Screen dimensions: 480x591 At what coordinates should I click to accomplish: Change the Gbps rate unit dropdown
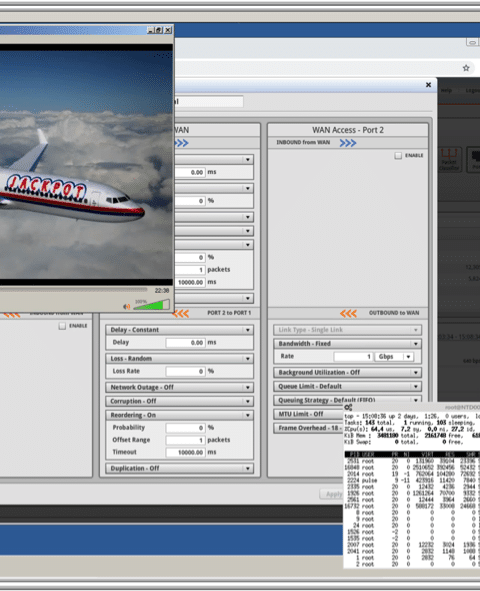click(x=394, y=357)
